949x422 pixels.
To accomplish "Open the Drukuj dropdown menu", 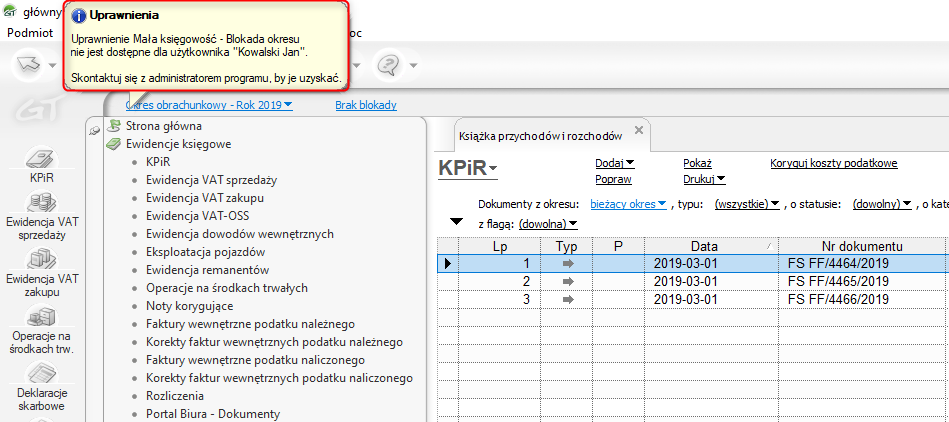I will [704, 179].
